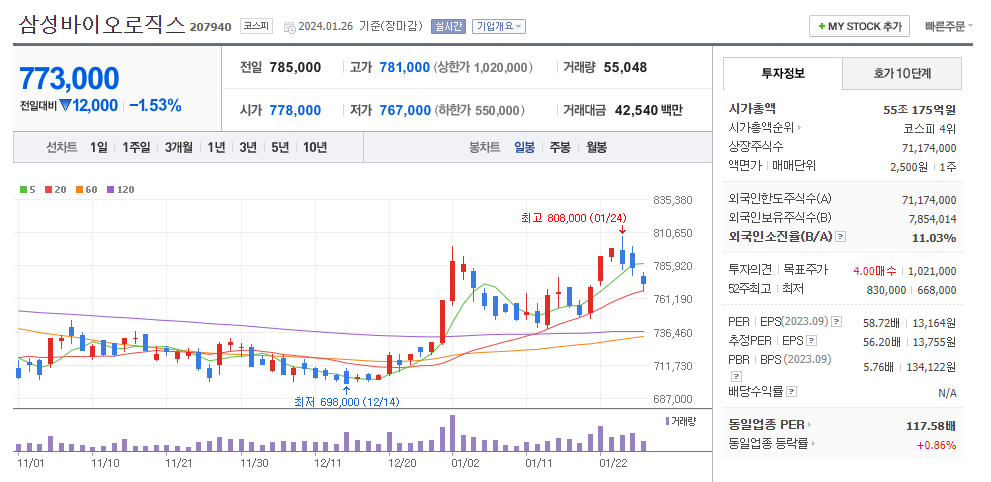Image resolution: width=991 pixels, height=482 pixels.
Task: Click the down-triangle icon beside 12,000
Action: [64, 106]
